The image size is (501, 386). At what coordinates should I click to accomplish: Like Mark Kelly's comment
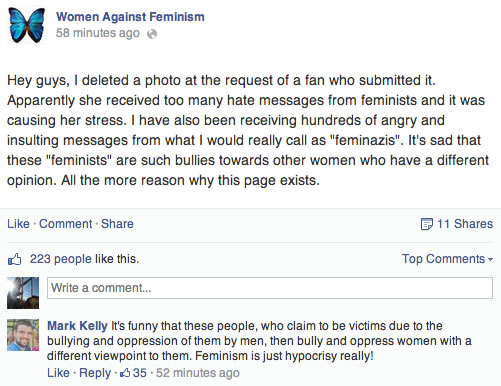(58, 373)
